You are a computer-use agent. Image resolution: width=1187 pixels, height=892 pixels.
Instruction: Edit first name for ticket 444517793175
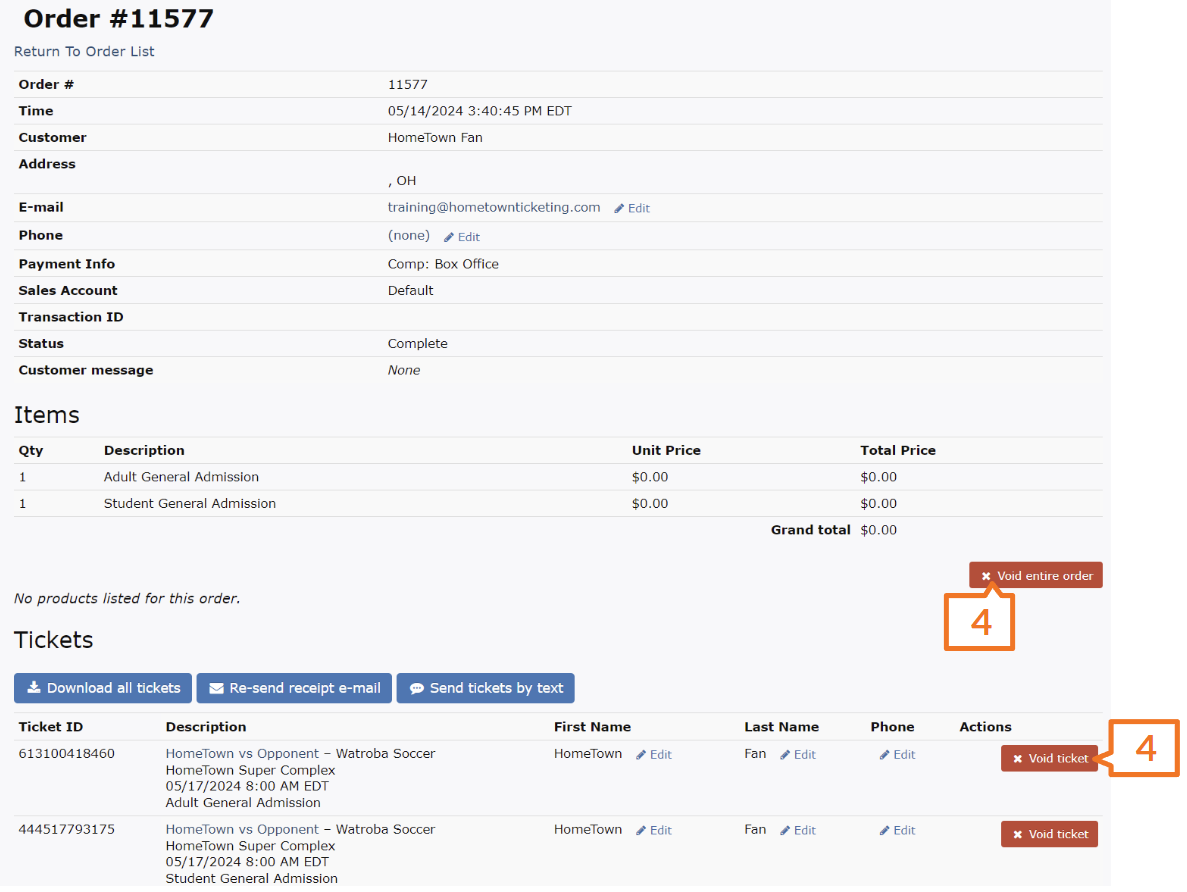(654, 831)
